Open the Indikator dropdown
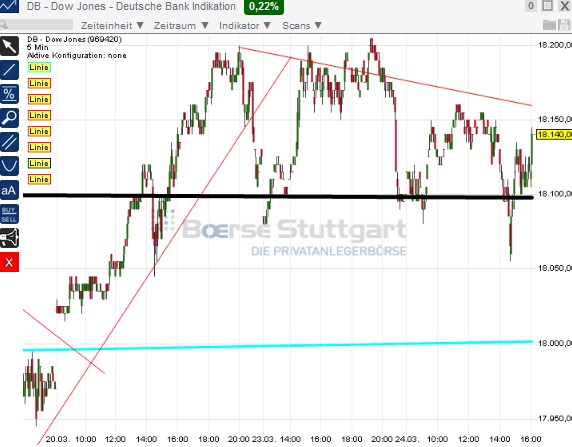 [245, 26]
